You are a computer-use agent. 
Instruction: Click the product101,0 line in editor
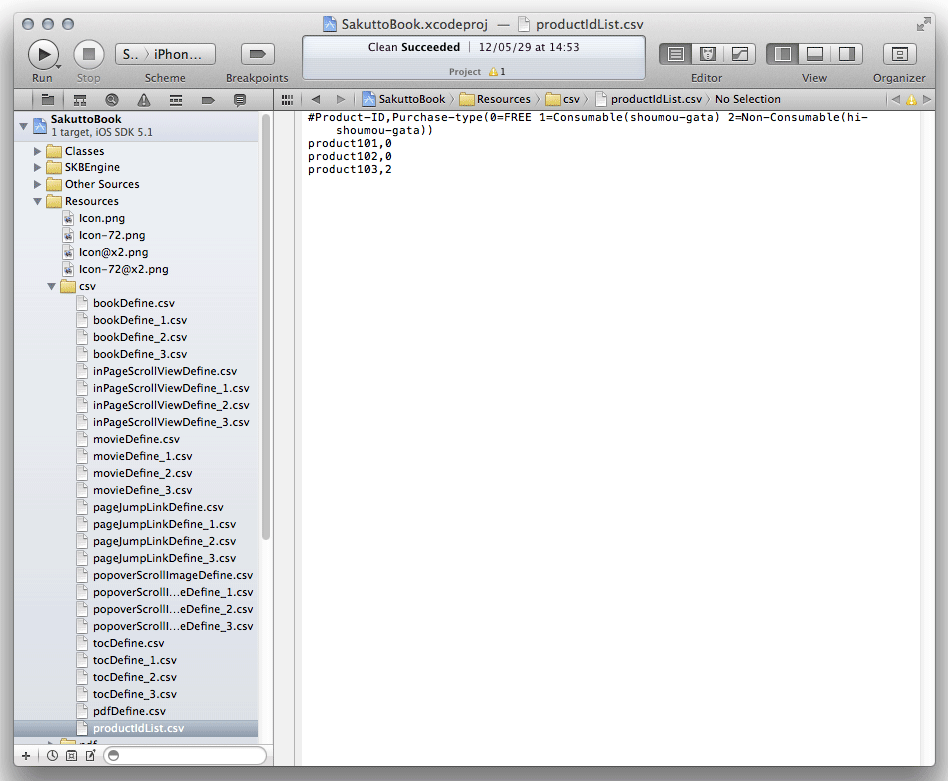349,143
